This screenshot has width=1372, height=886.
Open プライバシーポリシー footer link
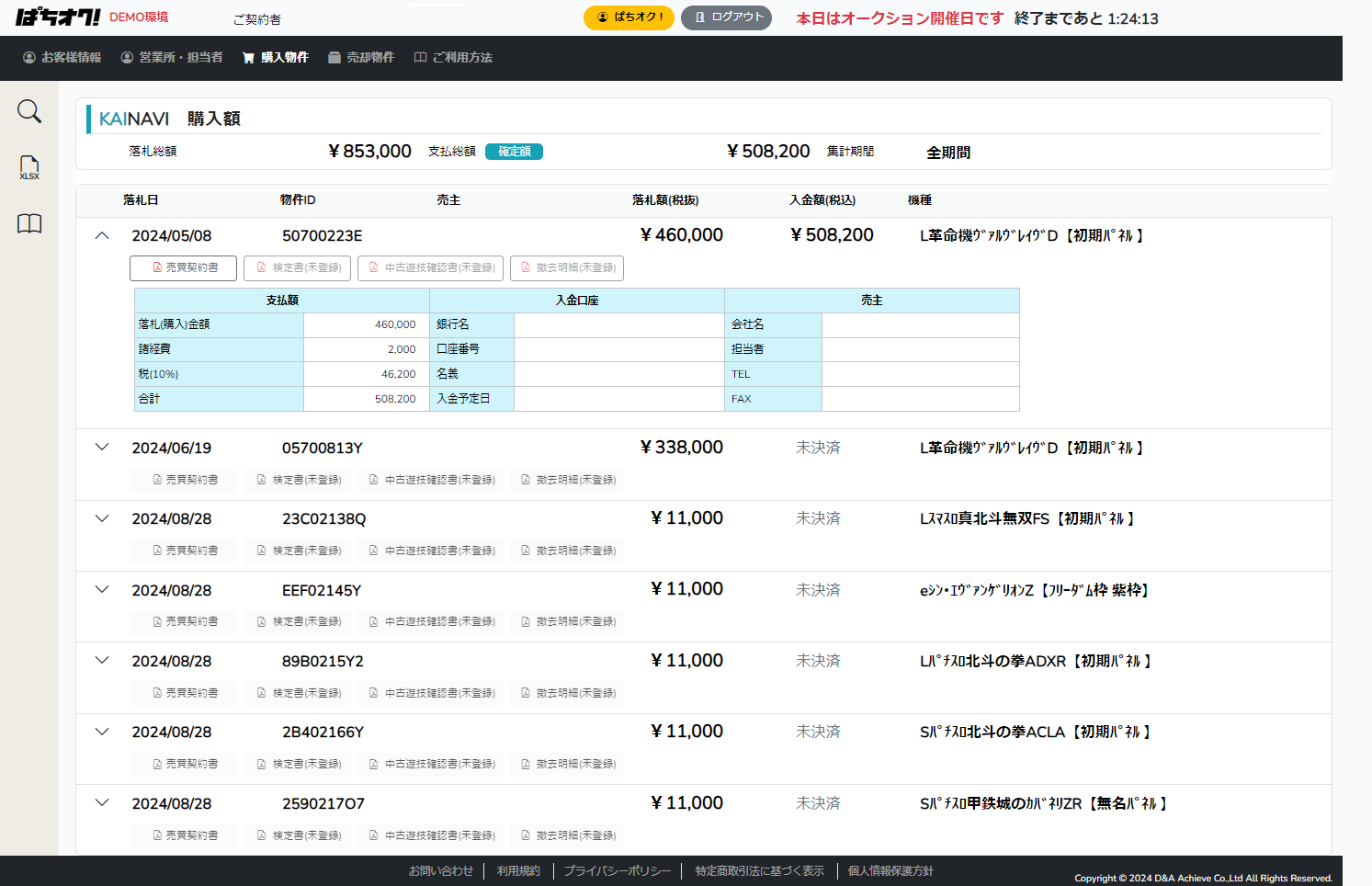(618, 870)
